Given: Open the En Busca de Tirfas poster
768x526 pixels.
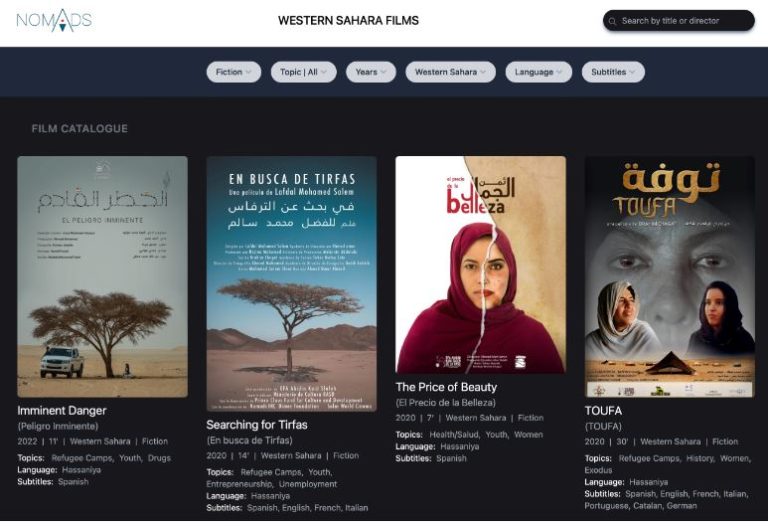Looking at the screenshot, I should (x=291, y=283).
